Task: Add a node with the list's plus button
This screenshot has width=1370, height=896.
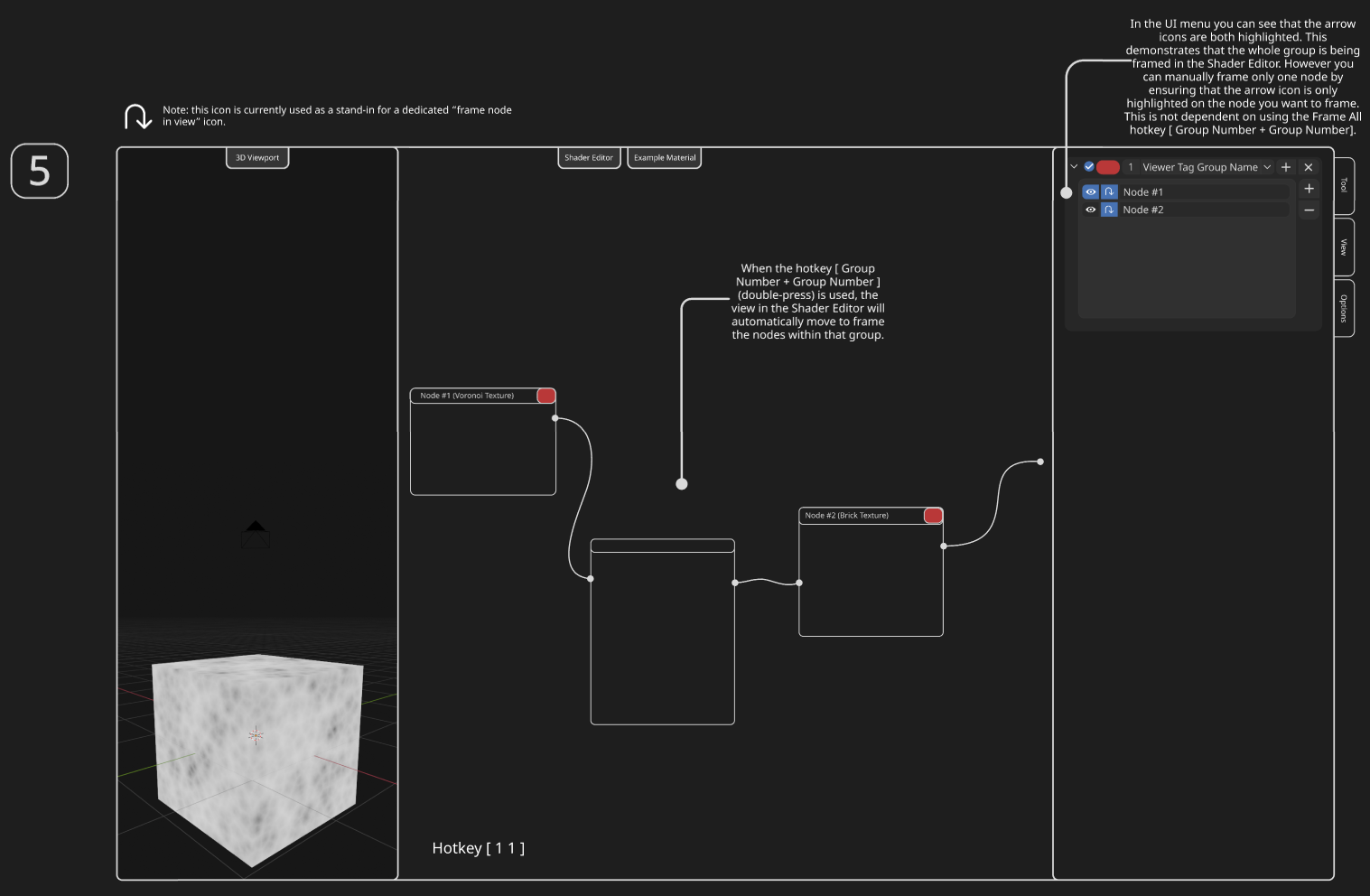Action: (x=1309, y=189)
